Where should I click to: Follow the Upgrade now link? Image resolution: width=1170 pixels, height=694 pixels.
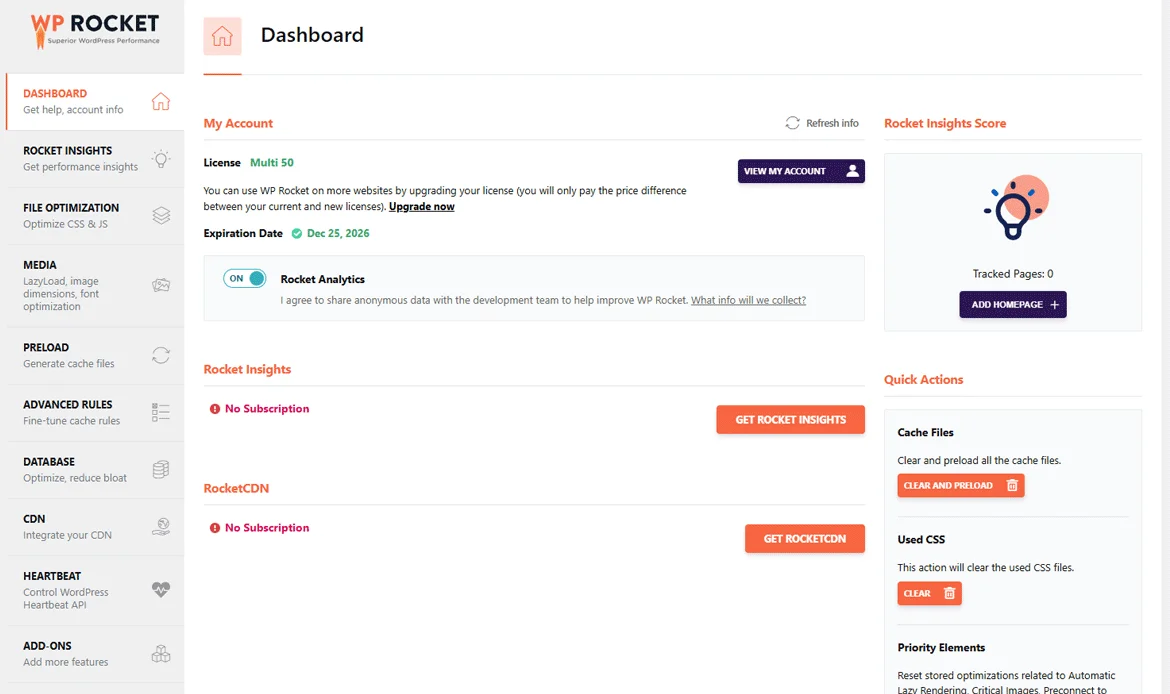click(x=422, y=207)
